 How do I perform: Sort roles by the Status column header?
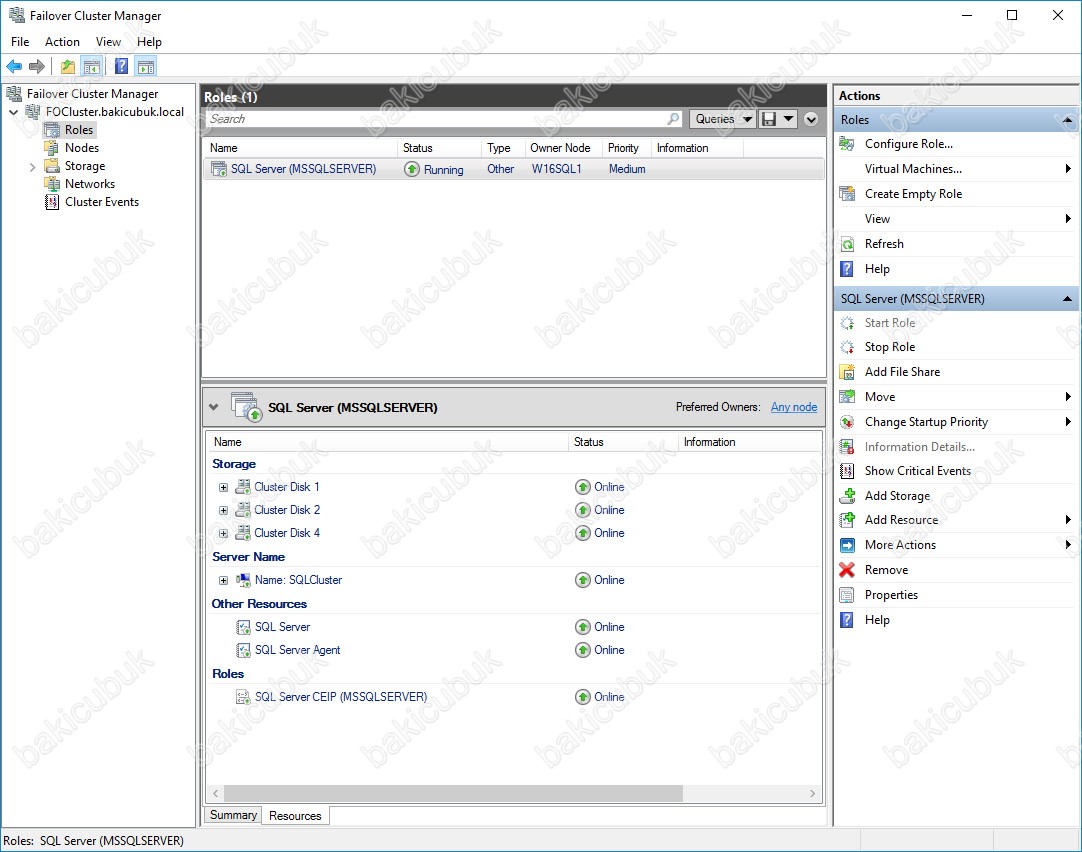439,148
